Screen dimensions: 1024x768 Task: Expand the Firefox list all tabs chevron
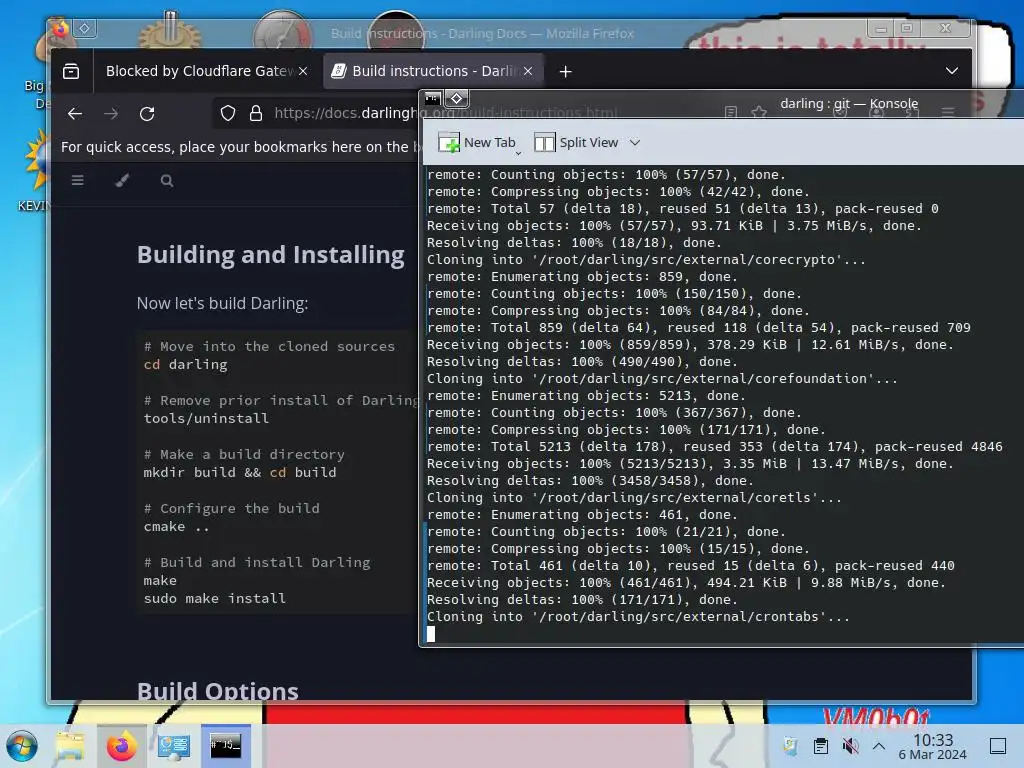952,71
